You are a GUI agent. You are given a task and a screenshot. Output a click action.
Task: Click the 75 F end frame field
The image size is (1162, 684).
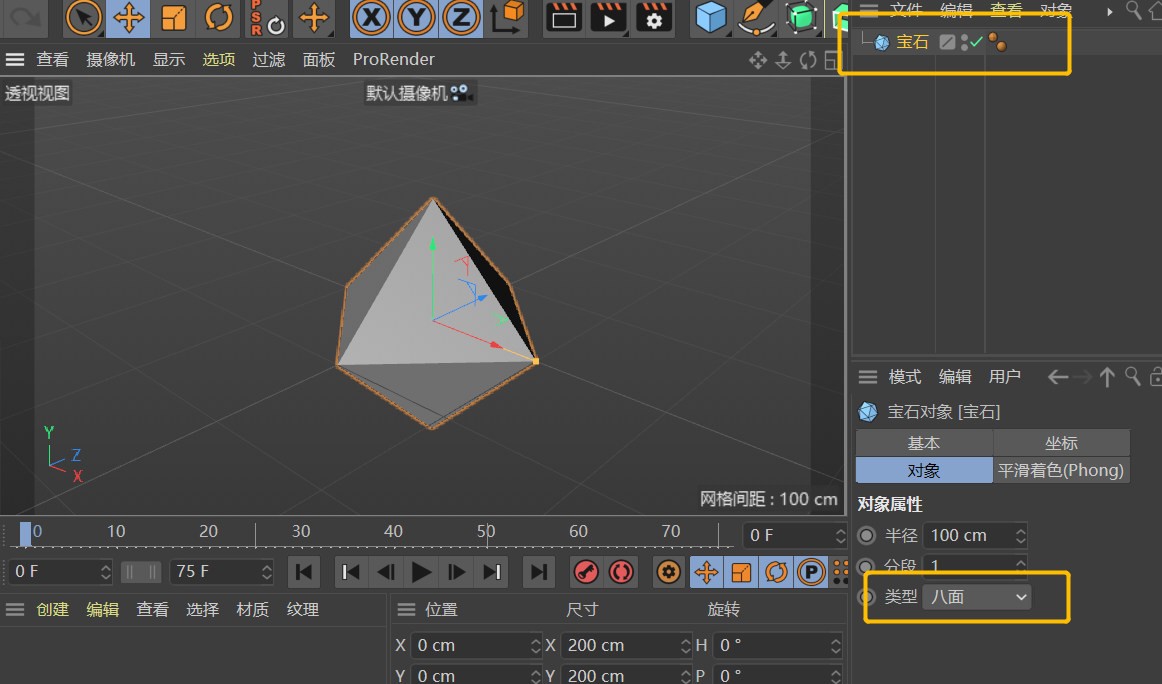(221, 571)
